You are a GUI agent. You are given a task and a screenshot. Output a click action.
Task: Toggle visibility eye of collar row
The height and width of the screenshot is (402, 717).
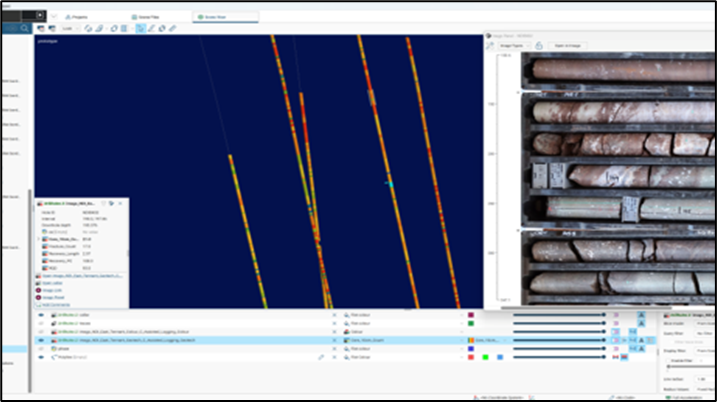[41, 315]
